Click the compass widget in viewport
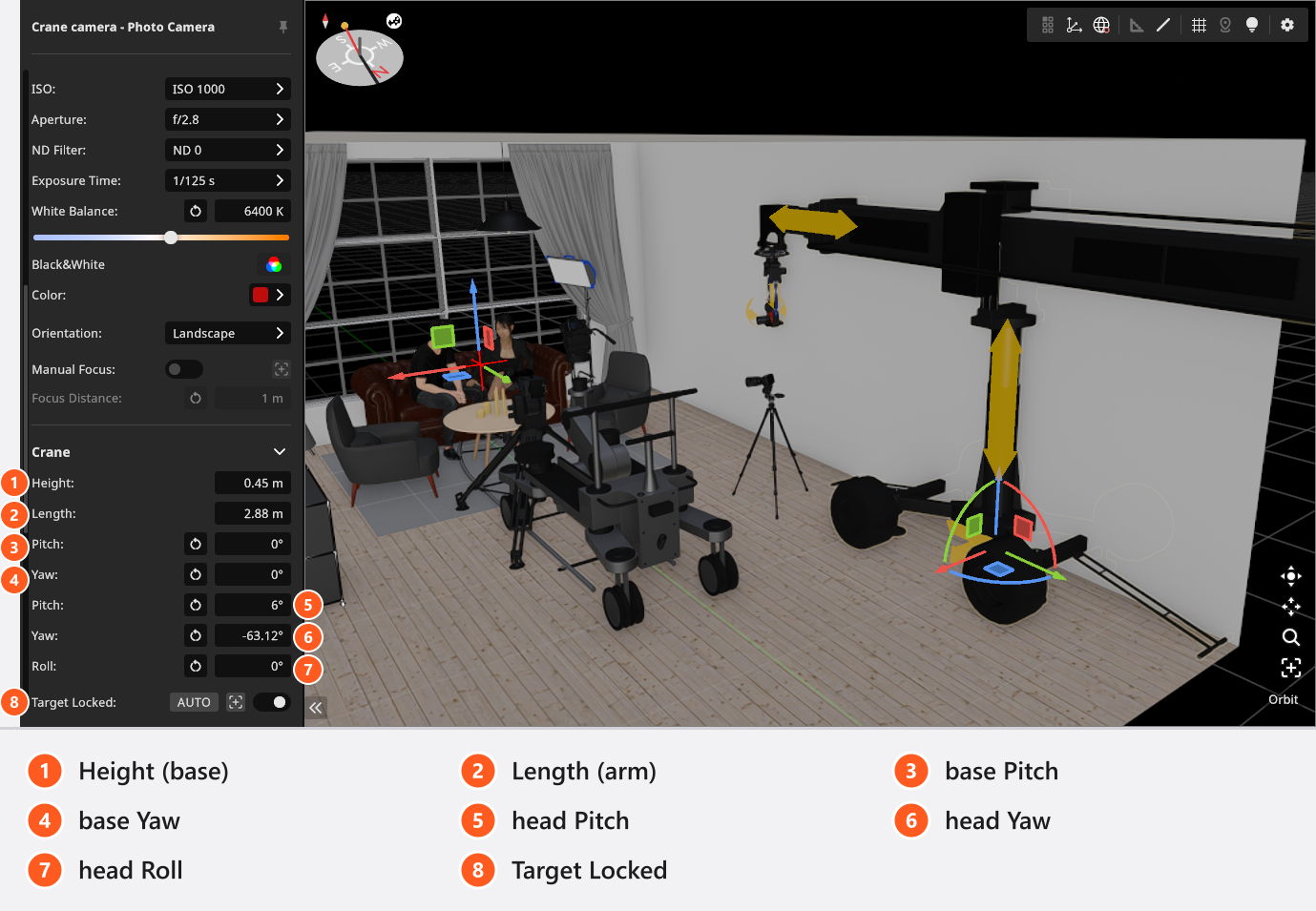 click(x=359, y=55)
